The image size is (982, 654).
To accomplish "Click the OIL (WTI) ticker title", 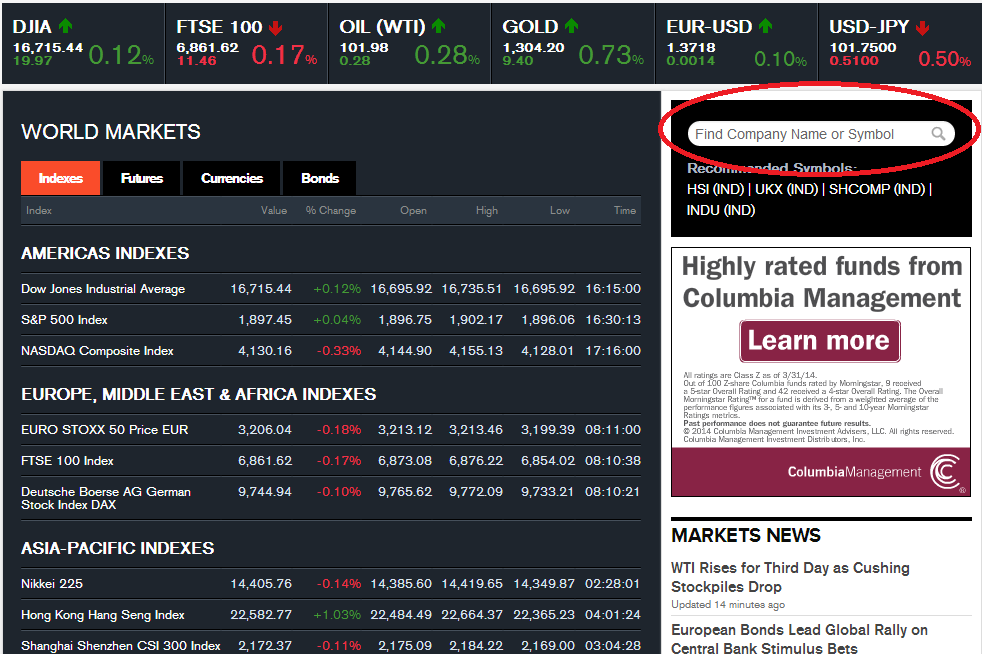I will pyautogui.click(x=382, y=26).
